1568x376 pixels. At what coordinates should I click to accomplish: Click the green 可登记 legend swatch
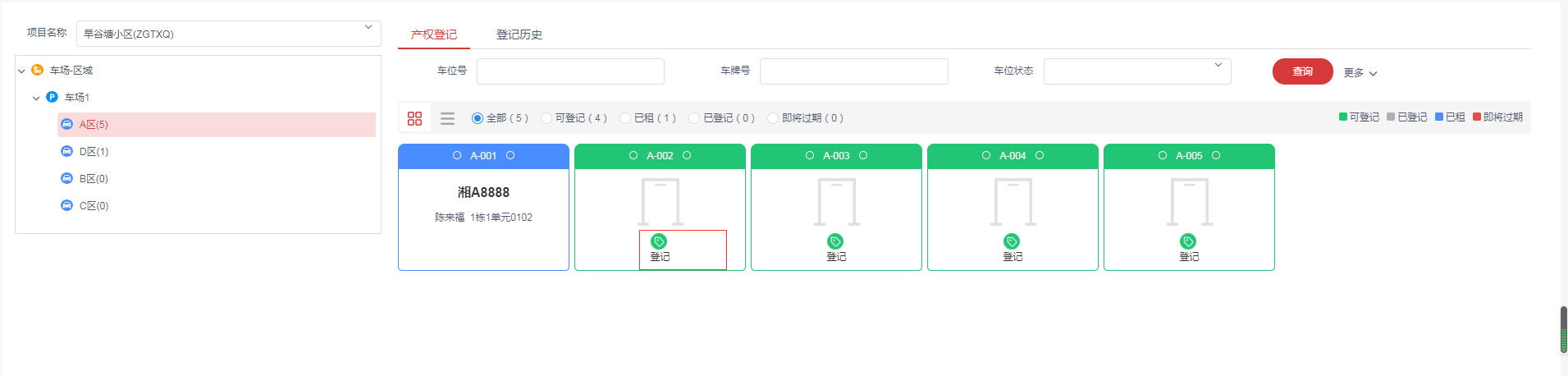pos(1343,117)
